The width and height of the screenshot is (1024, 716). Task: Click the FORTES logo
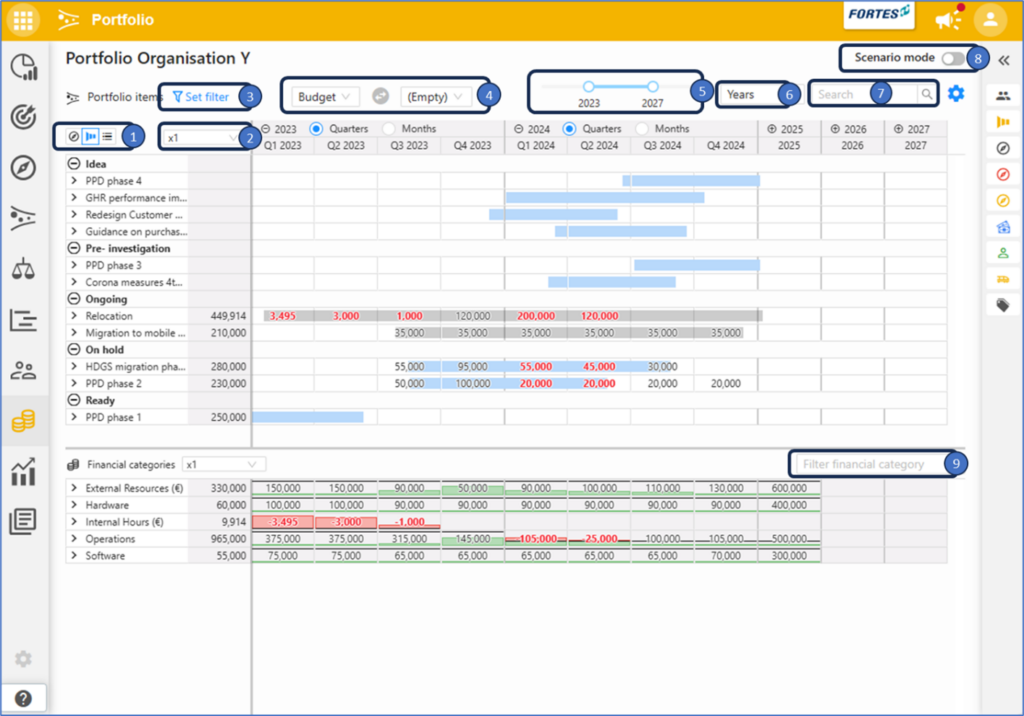click(878, 14)
